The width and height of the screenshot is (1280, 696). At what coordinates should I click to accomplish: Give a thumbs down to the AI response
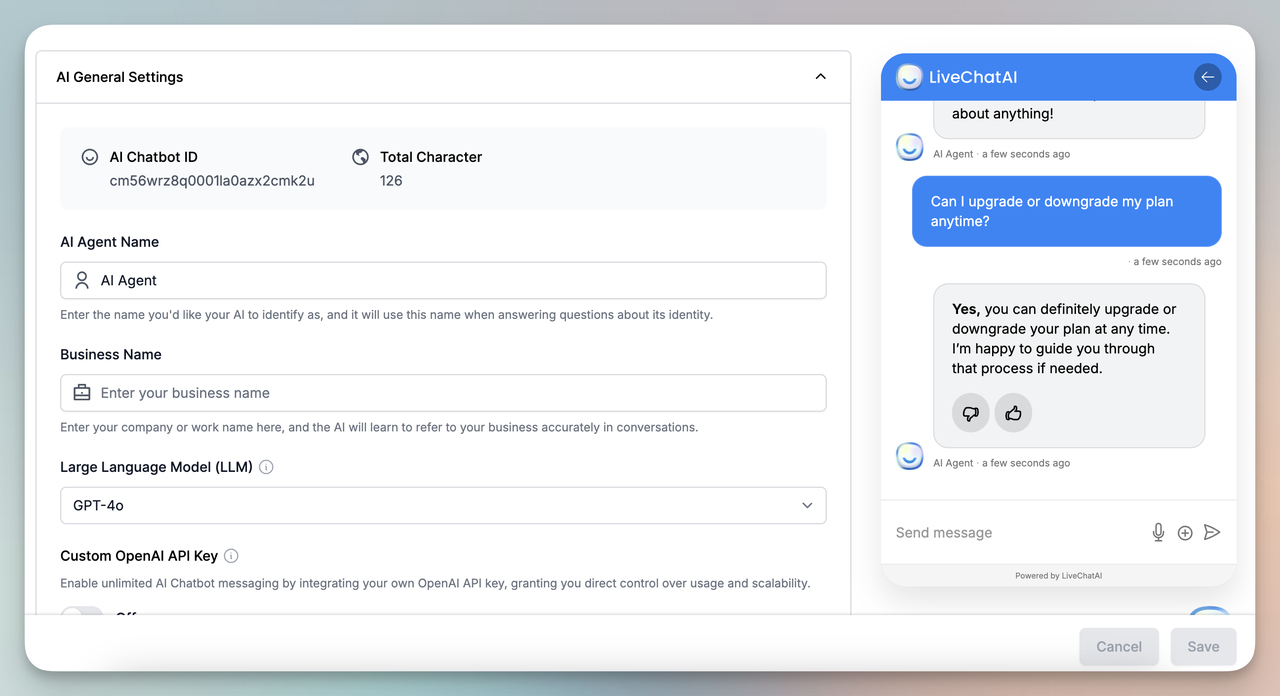click(970, 412)
